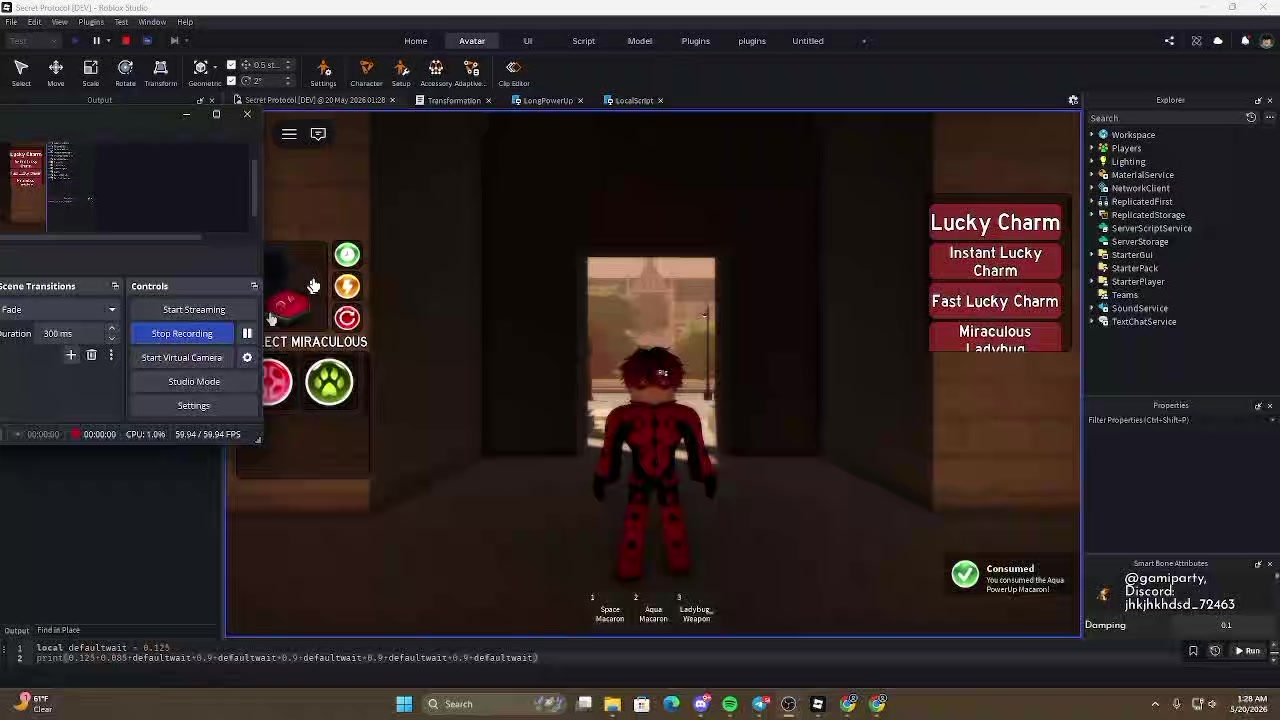Run the command bar script
The image size is (1280, 720).
1247,651
